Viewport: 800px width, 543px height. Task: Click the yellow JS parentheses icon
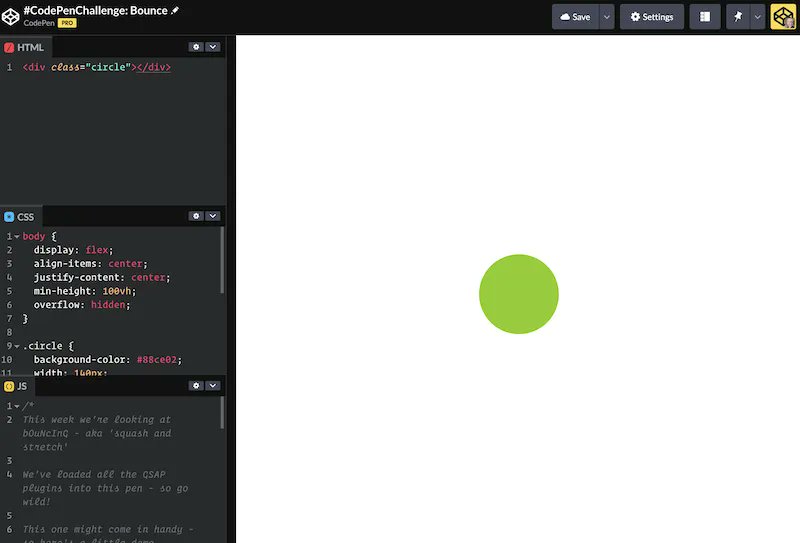[x=9, y=386]
